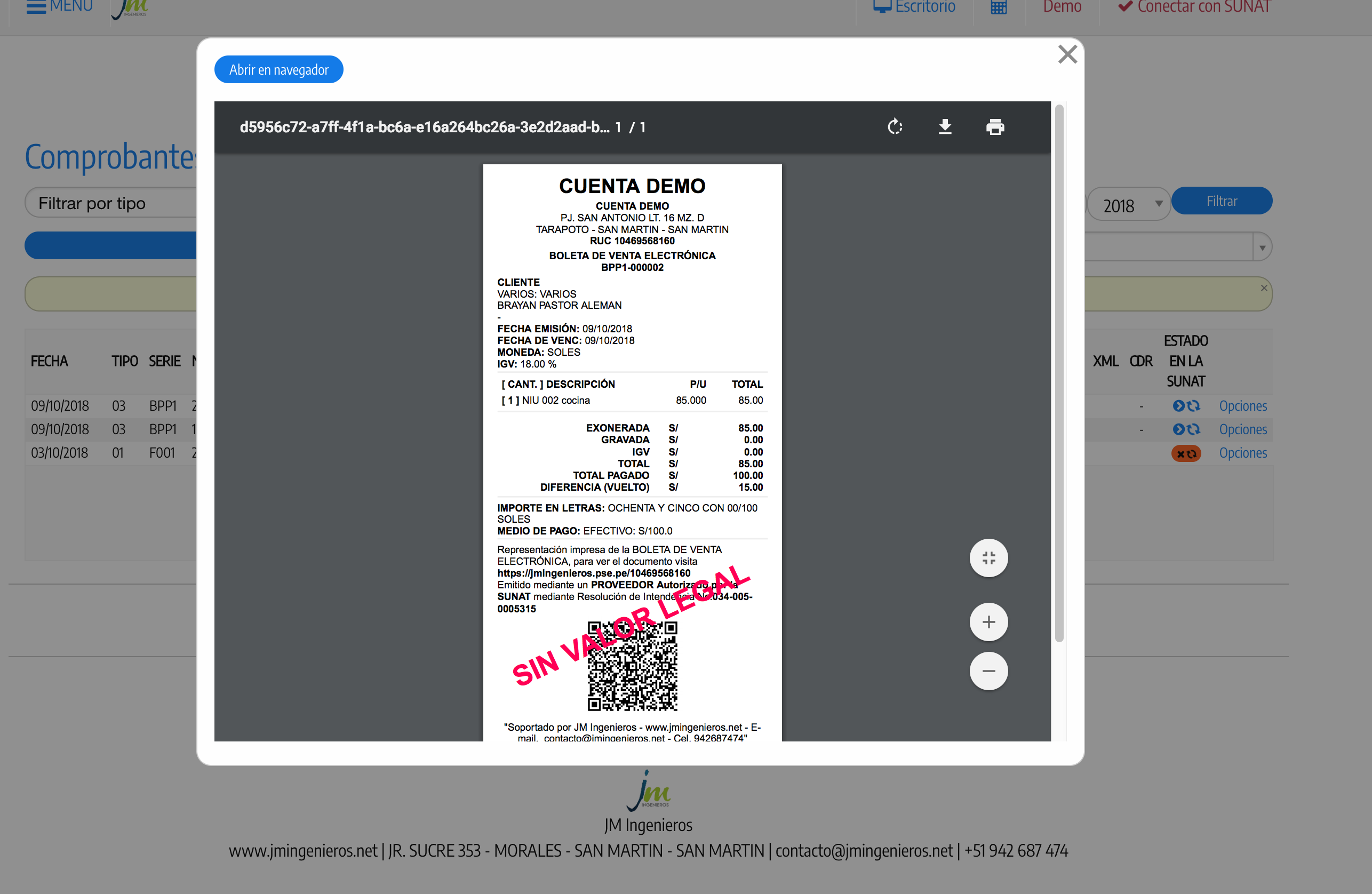Click Conectar con SUNAT
The height and width of the screenshot is (894, 1372).
[x=1194, y=7]
